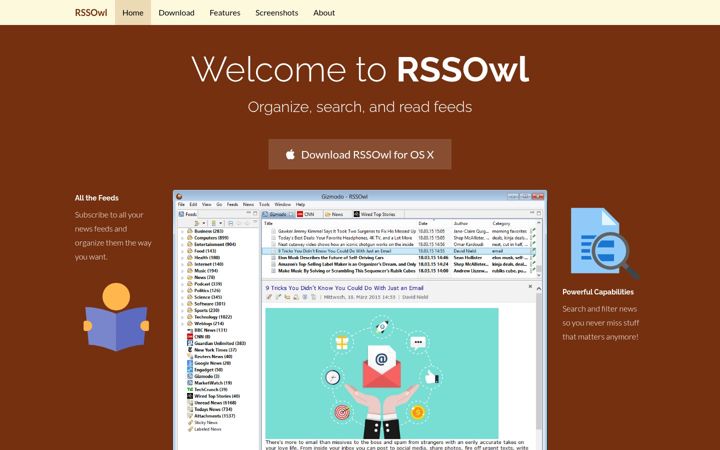Click the red CNN icon in feed tree
Image resolution: width=720 pixels, height=450 pixels.
click(190, 337)
